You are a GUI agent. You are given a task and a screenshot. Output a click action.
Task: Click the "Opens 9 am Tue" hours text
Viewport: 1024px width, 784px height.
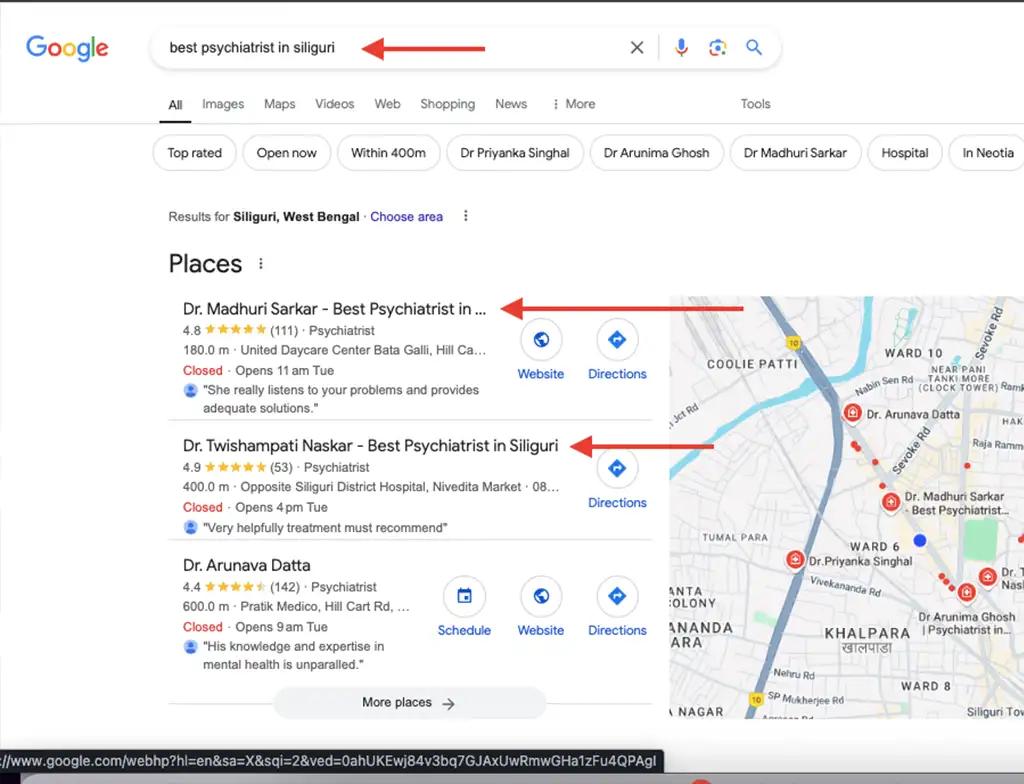point(281,627)
